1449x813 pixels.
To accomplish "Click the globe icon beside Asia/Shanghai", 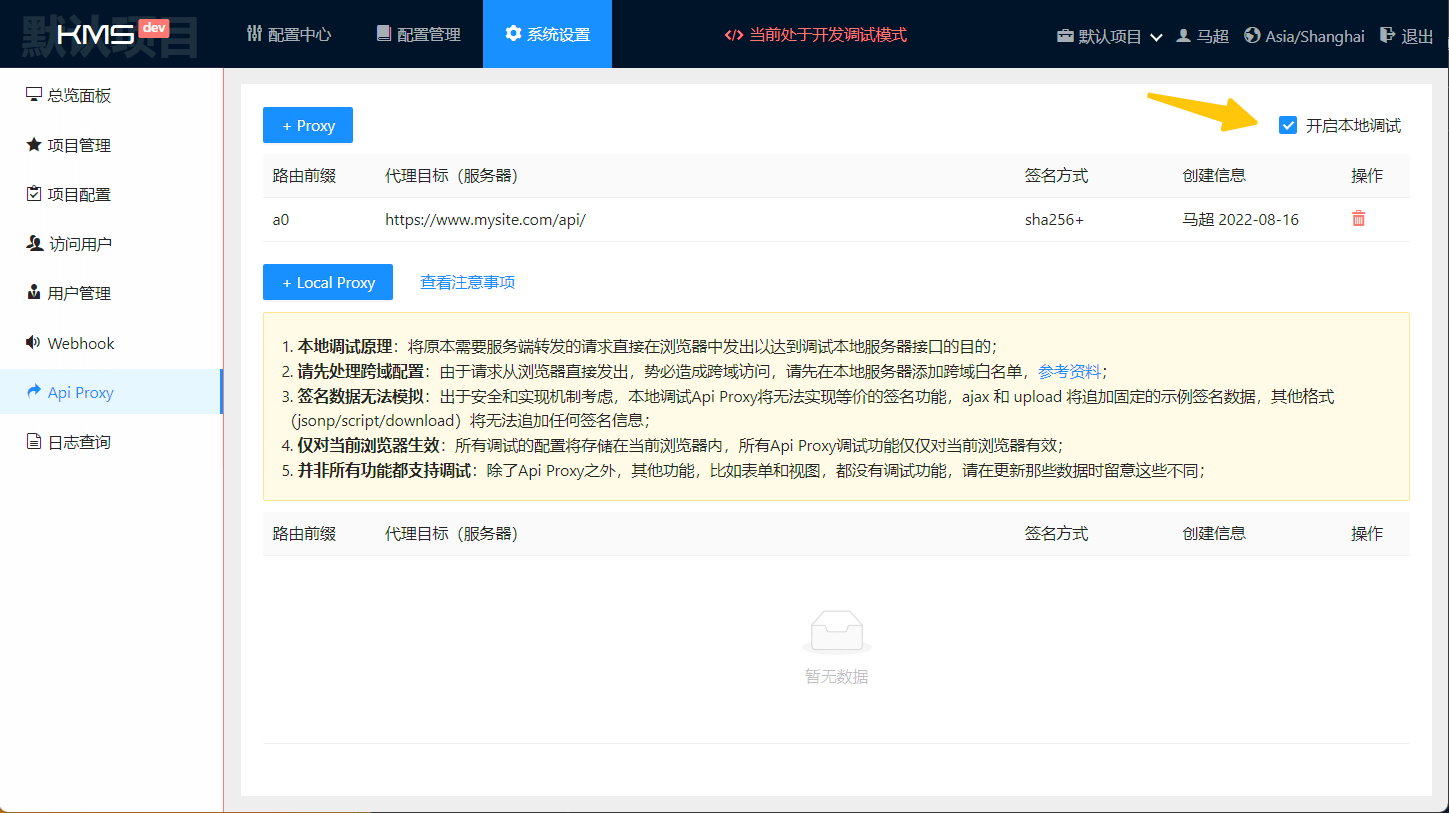I will pyautogui.click(x=1252, y=35).
